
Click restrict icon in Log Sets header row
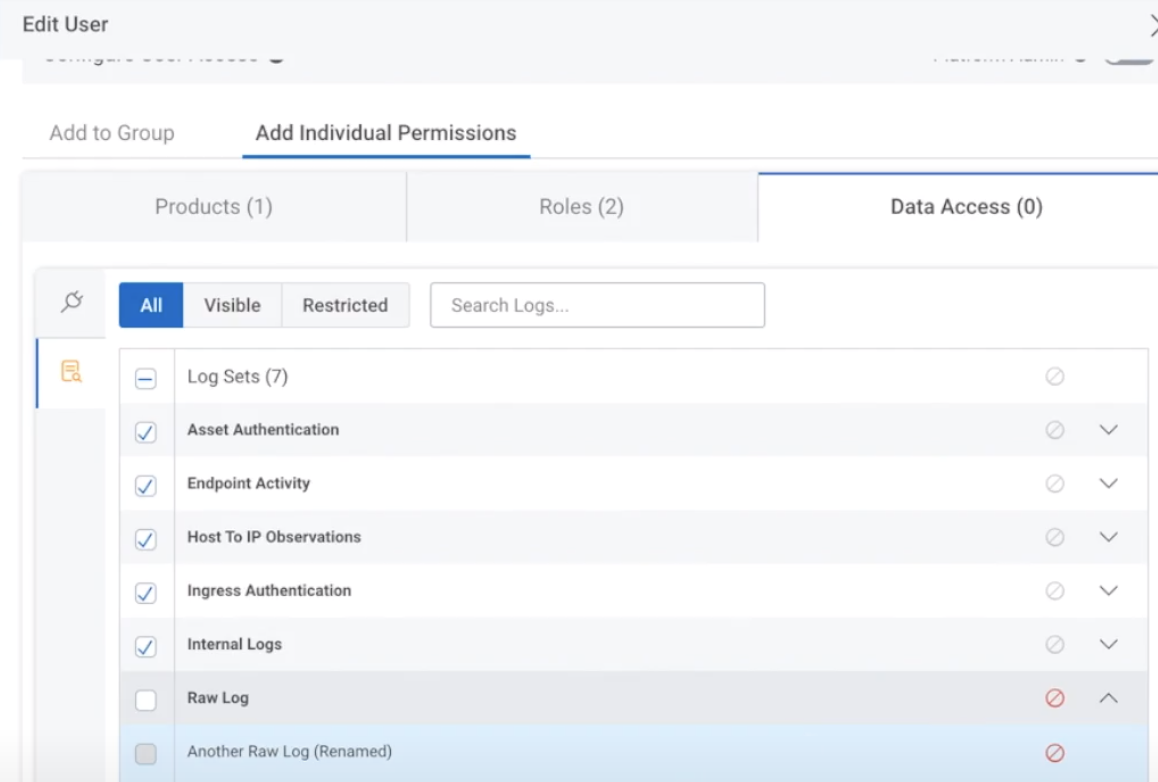click(x=1054, y=377)
